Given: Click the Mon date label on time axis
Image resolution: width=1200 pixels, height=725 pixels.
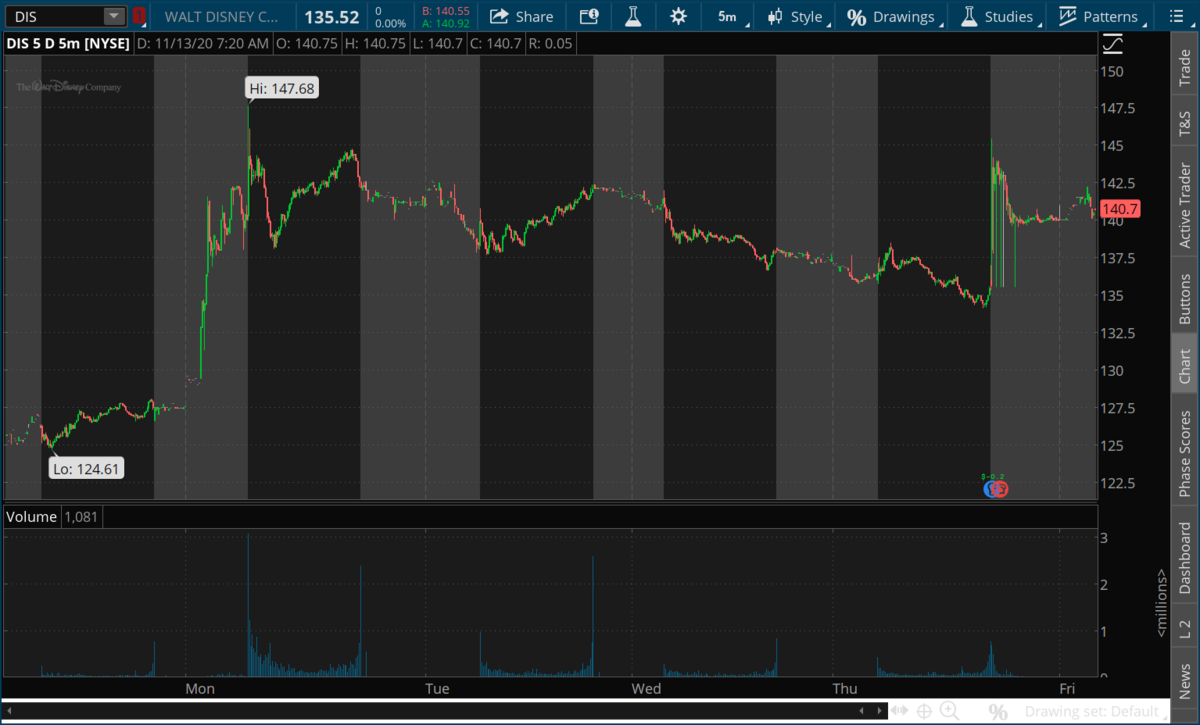Looking at the screenshot, I should (x=200, y=689).
